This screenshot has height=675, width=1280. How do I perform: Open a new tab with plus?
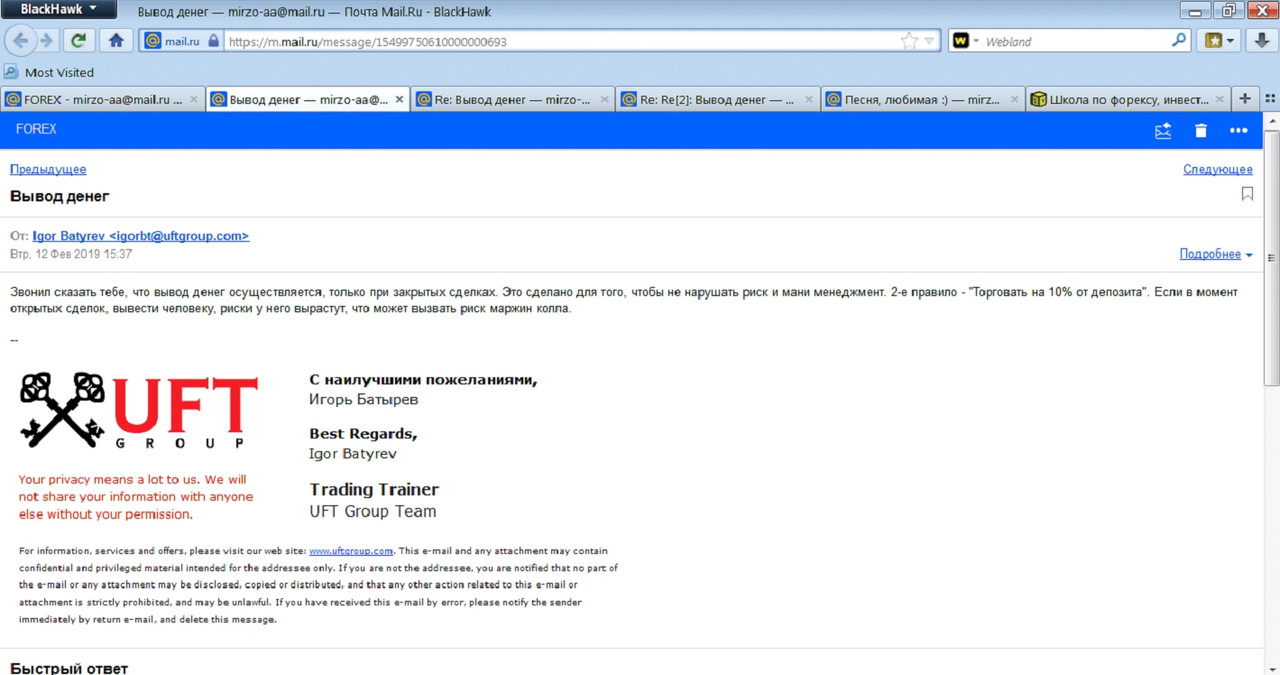(1245, 98)
